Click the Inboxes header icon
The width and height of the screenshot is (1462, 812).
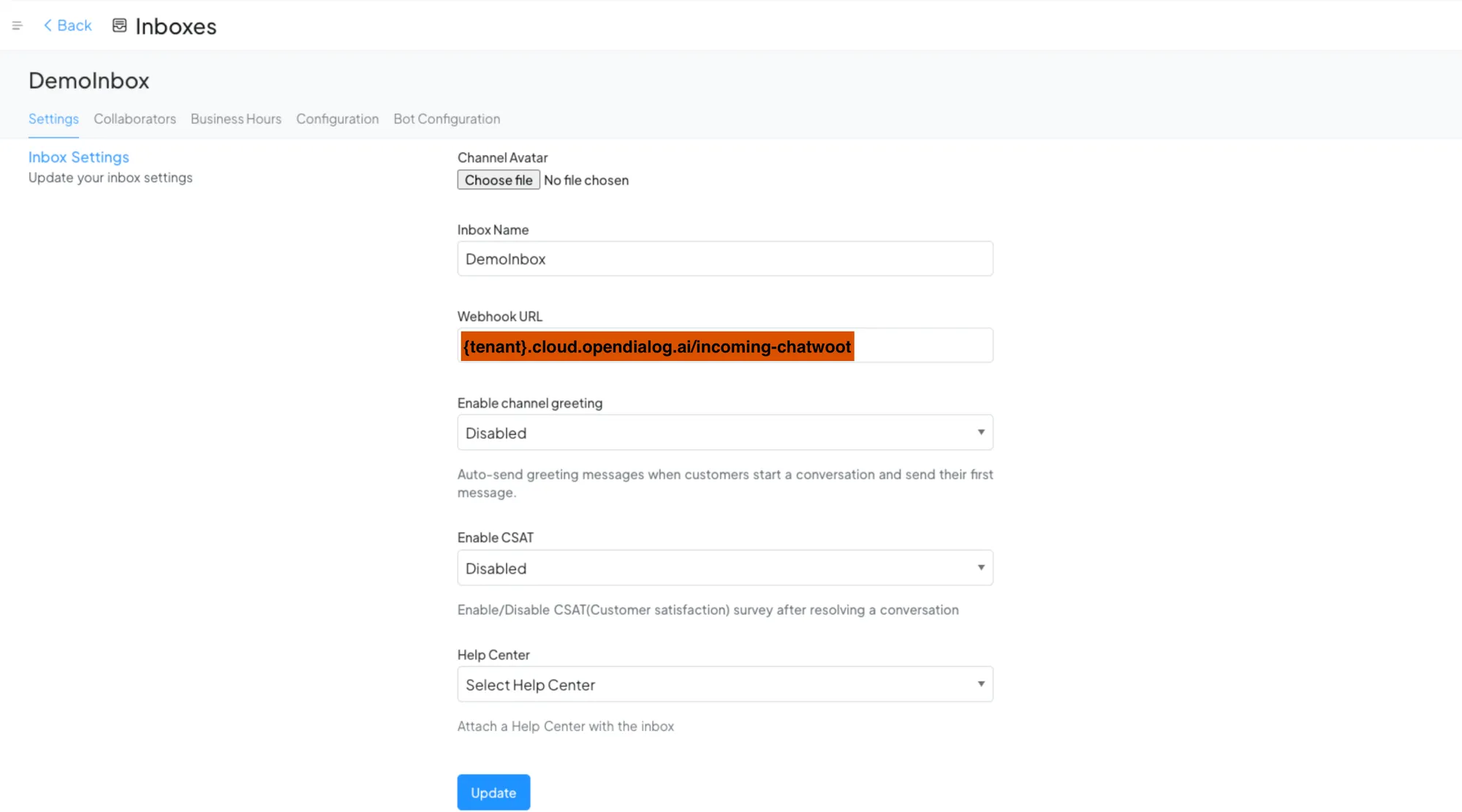pyautogui.click(x=119, y=26)
